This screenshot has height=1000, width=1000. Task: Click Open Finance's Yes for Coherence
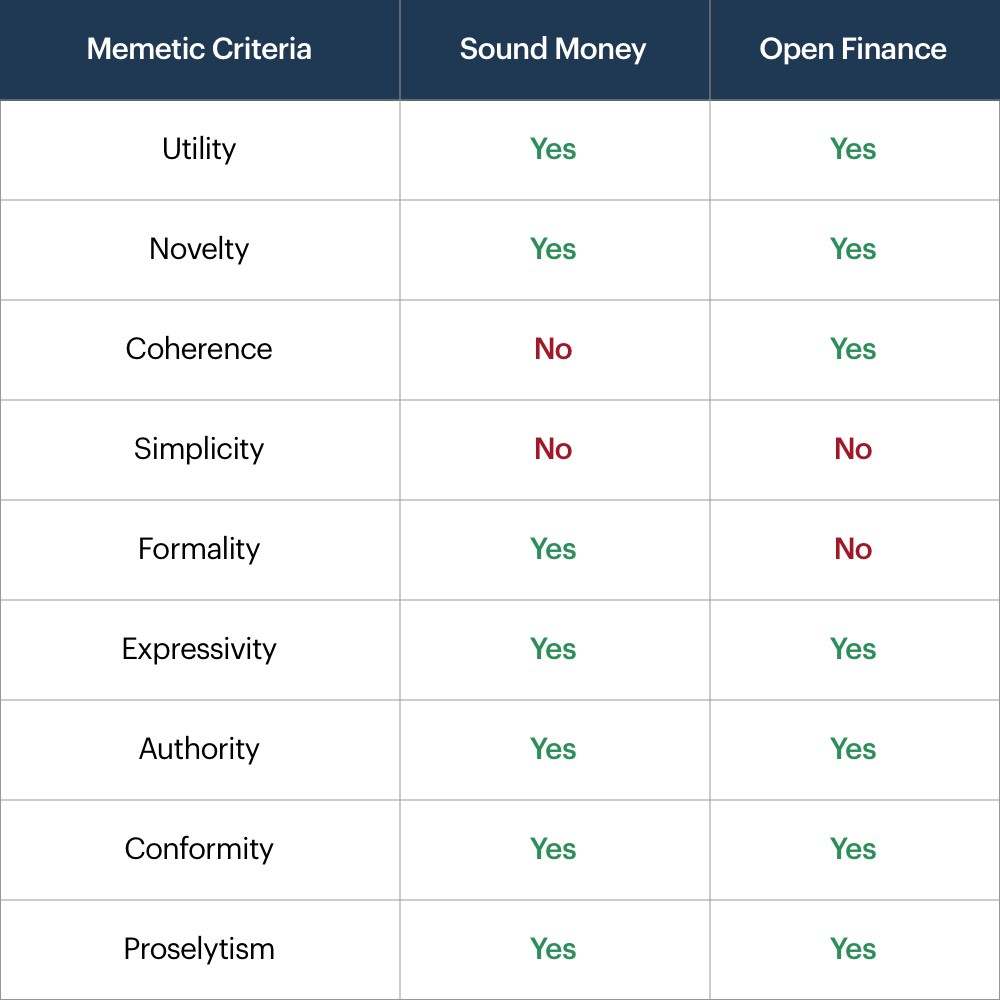pos(853,349)
